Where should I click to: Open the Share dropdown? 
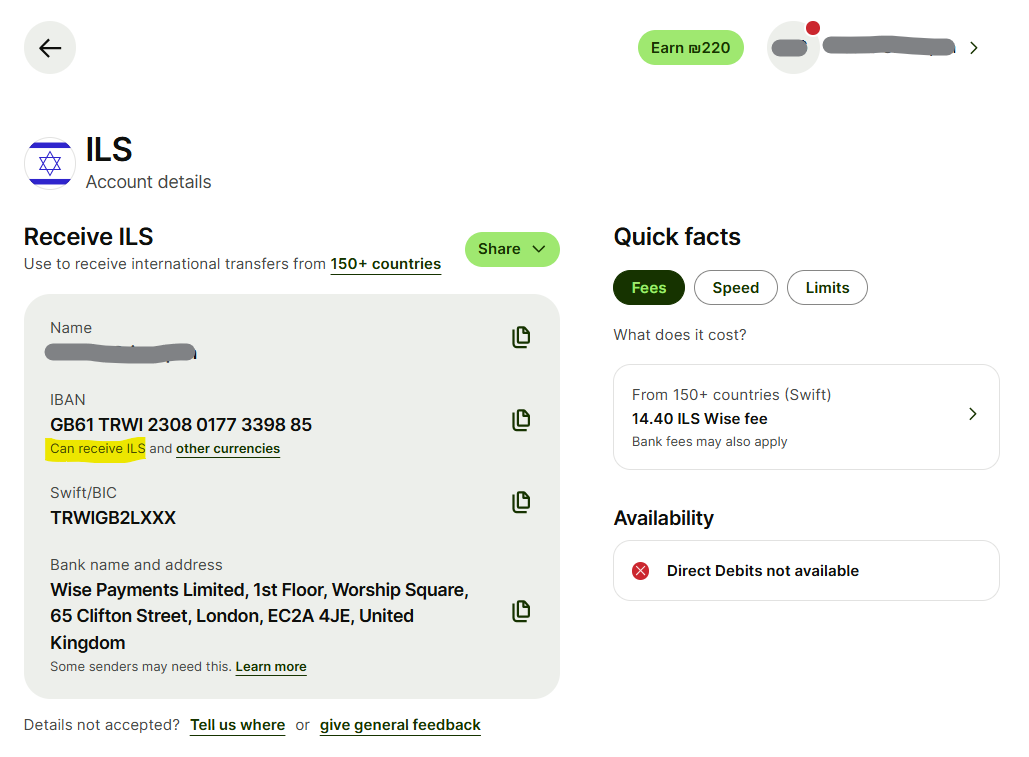coord(512,249)
